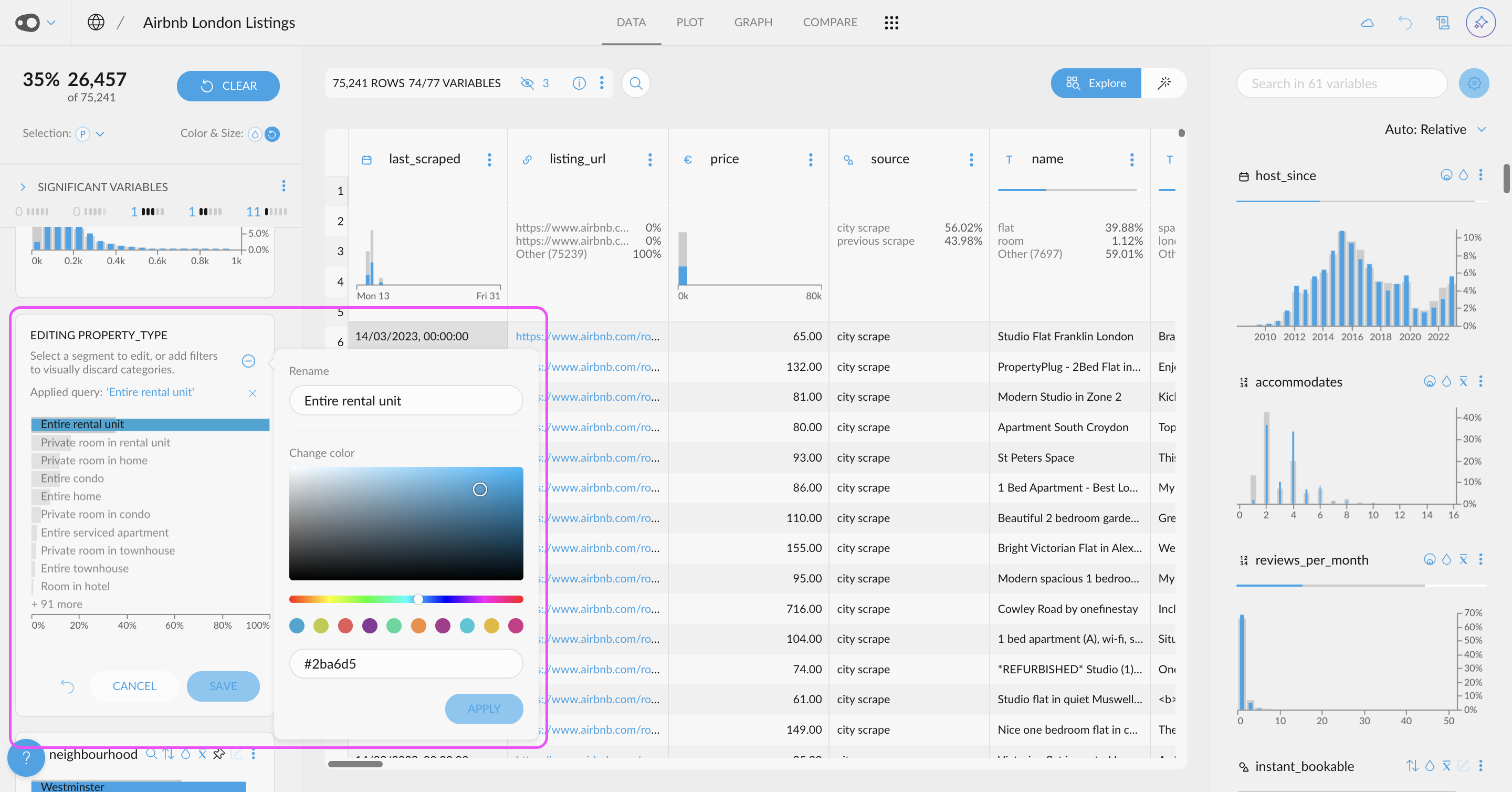Image resolution: width=1512 pixels, height=792 pixels.
Task: Pin the neighbourhood variable
Action: pos(219,754)
